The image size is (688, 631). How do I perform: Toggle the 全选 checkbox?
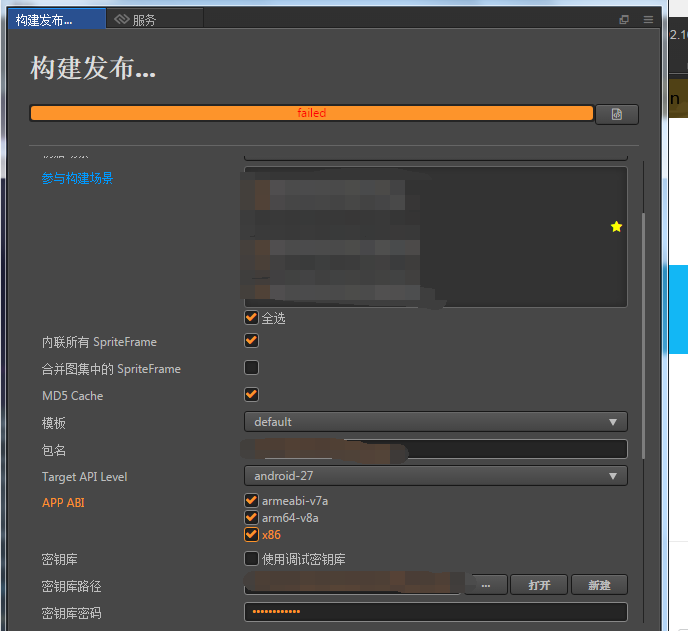[x=251, y=317]
